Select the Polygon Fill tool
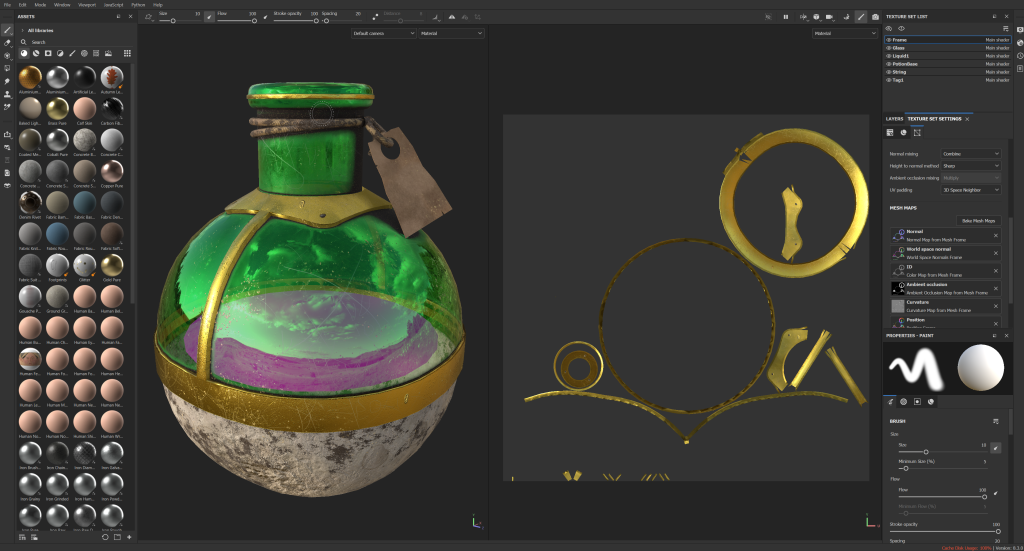 click(8, 68)
